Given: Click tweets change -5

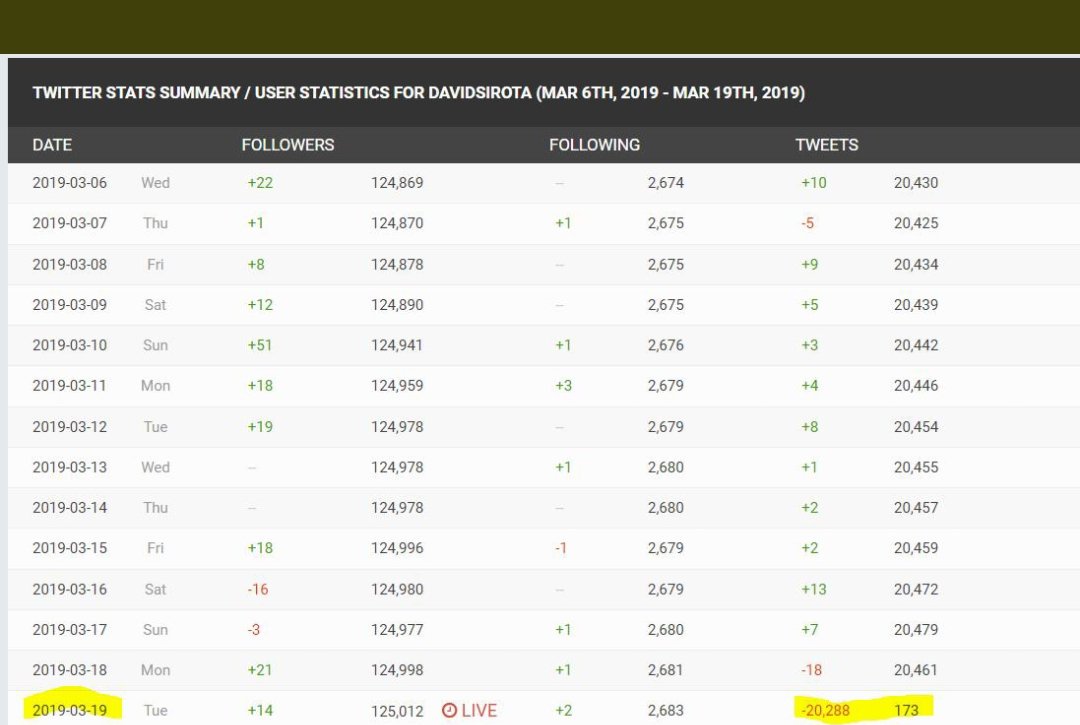Looking at the screenshot, I should tap(808, 223).
